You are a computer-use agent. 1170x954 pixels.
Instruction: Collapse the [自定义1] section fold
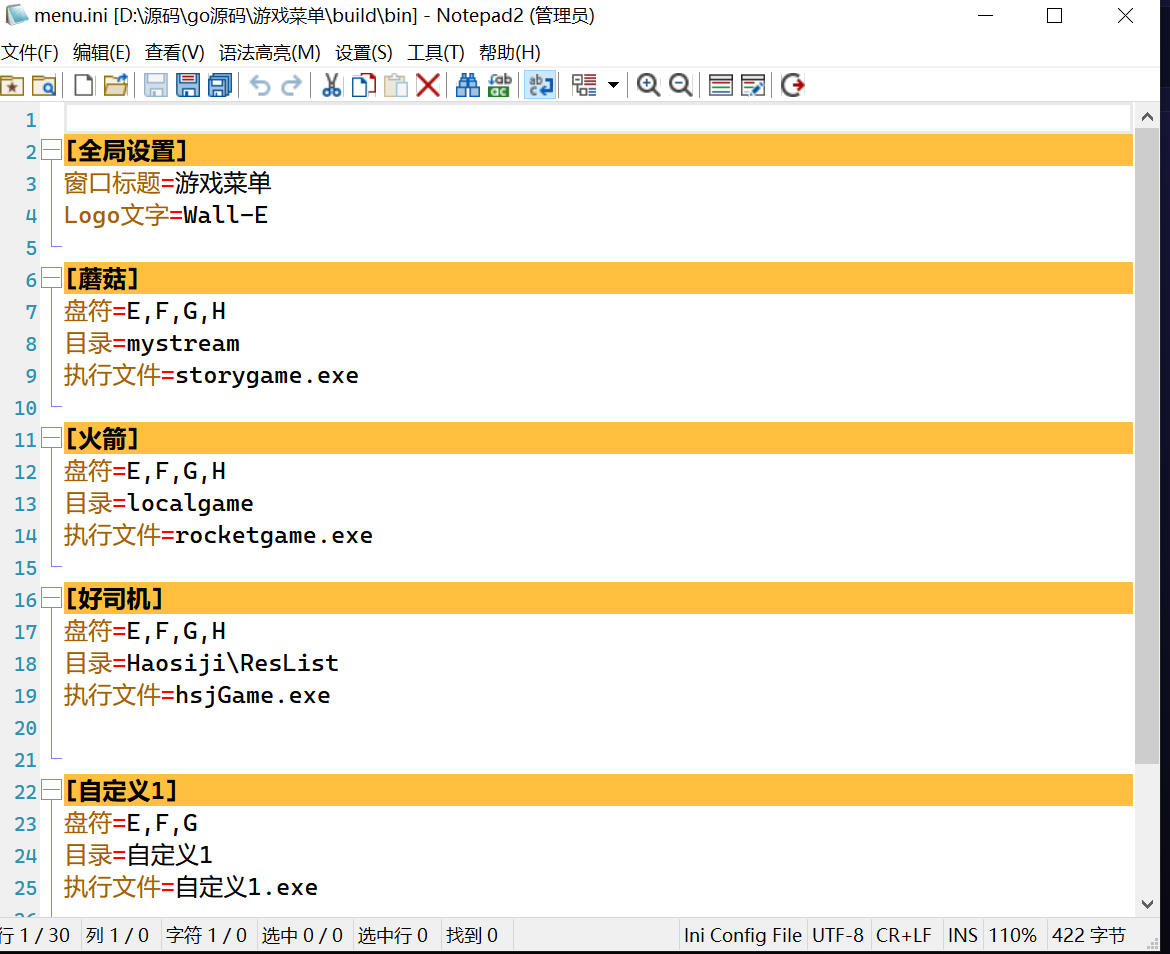point(51,790)
